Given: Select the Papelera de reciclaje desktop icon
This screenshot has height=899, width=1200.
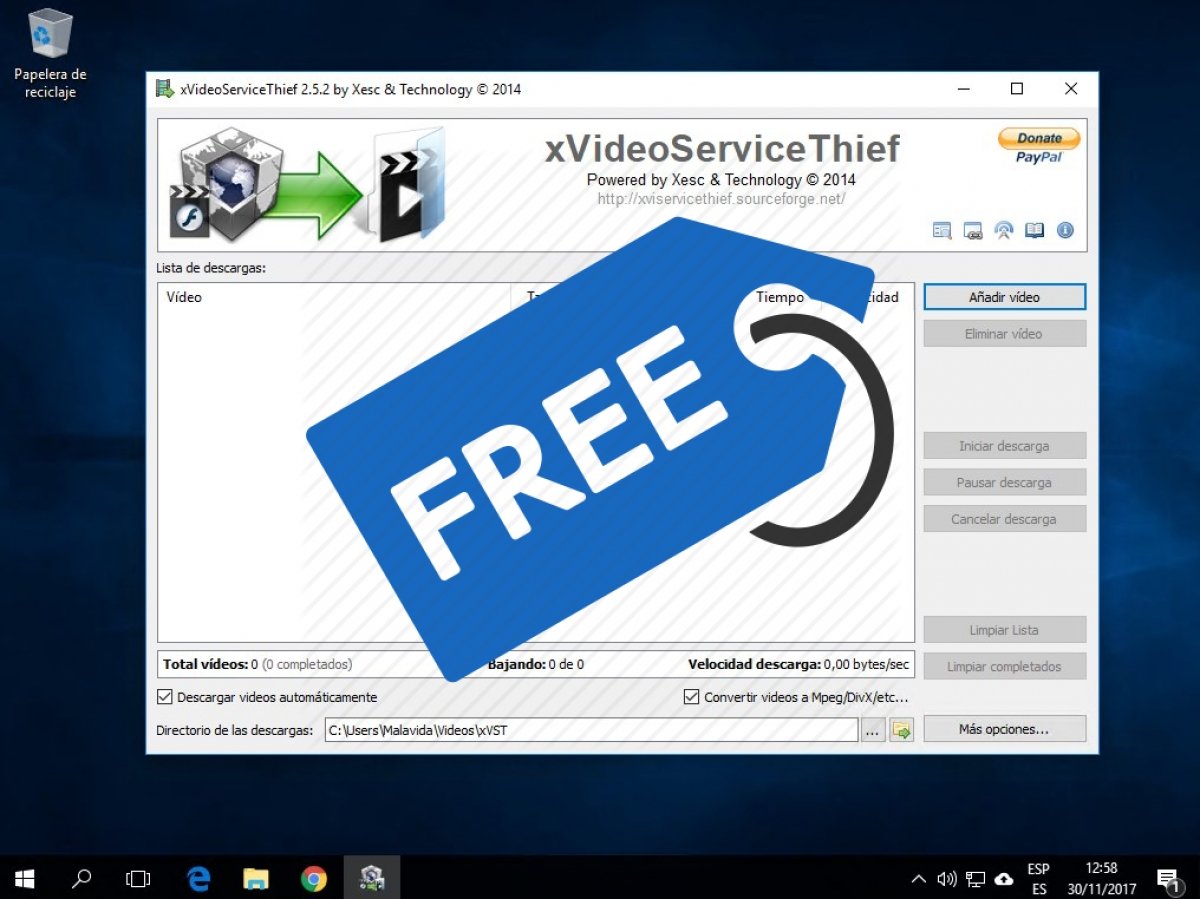Looking at the screenshot, I should click(50, 55).
